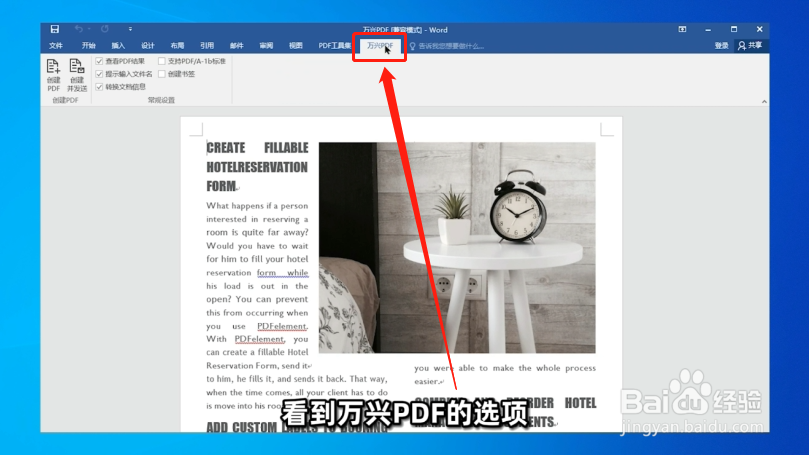Collapse the ribbon with the chevron arrow
This screenshot has height=455, width=809.
(764, 102)
